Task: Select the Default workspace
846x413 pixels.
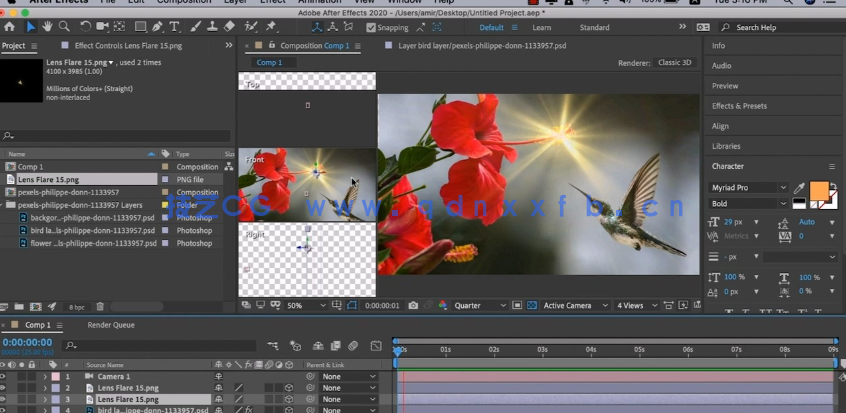Action: [491, 28]
